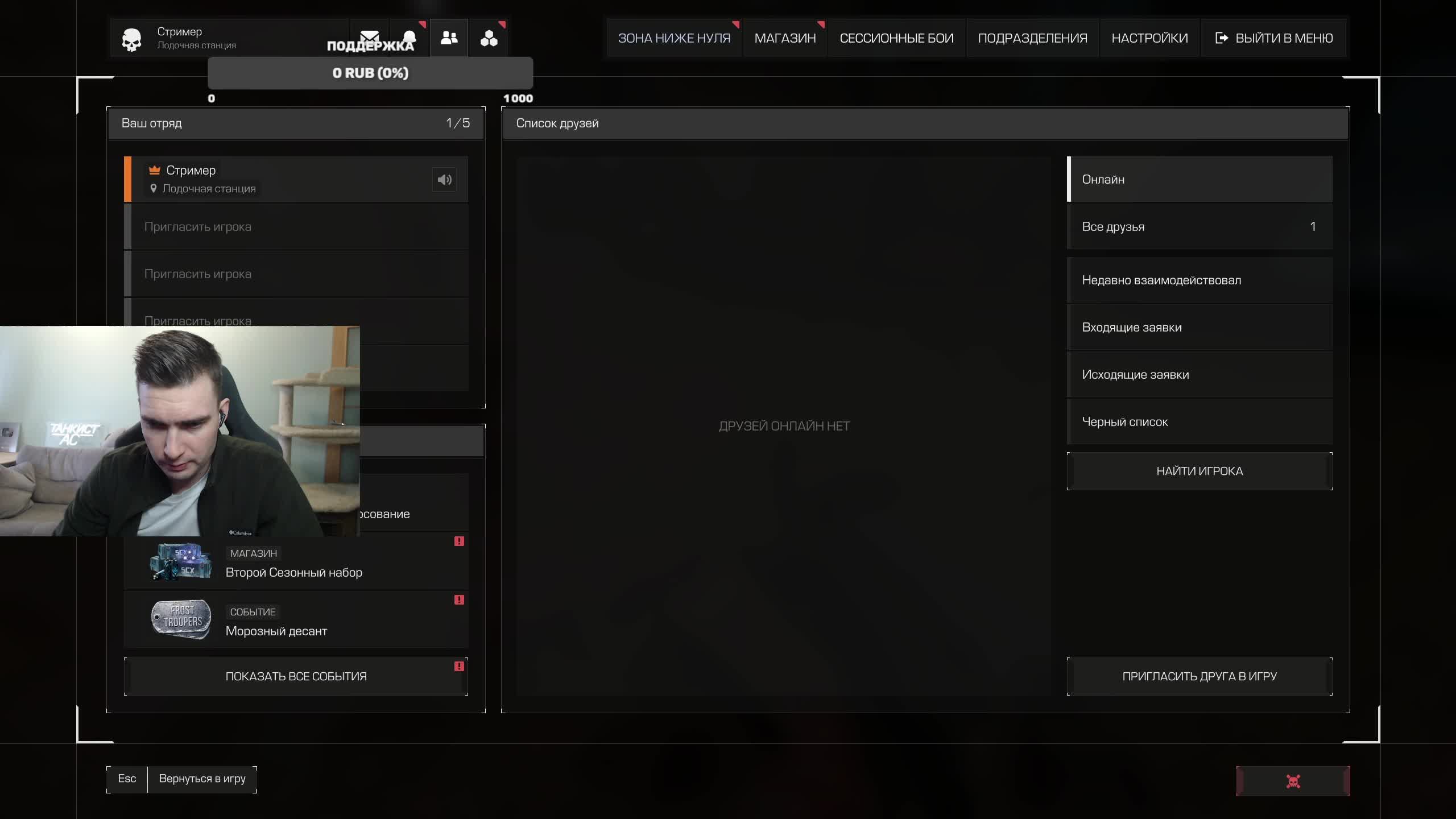Click the skull profile avatar
Image resolution: width=1456 pixels, height=819 pixels.
[131, 39]
